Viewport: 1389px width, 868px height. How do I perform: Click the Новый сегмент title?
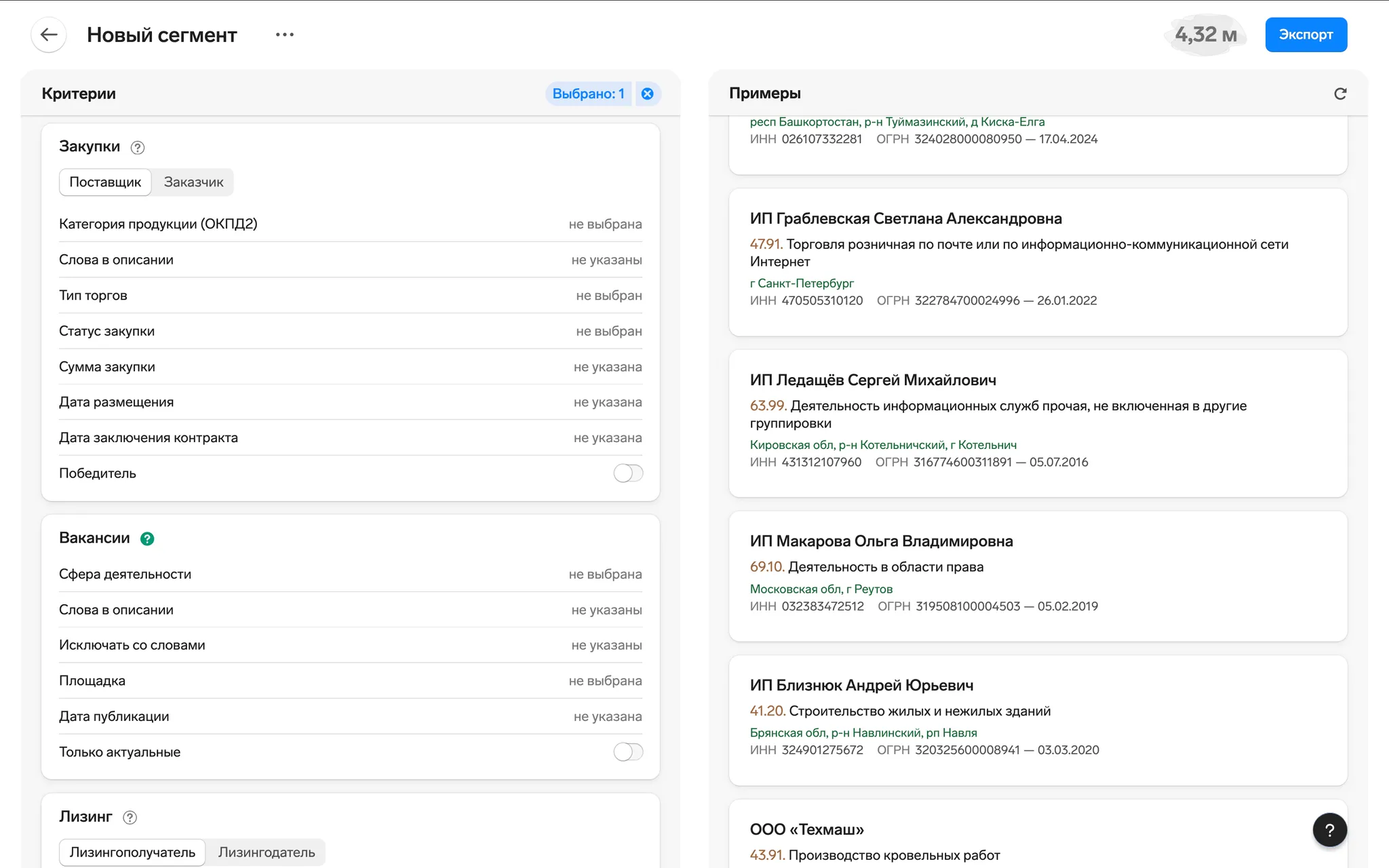[x=162, y=35]
